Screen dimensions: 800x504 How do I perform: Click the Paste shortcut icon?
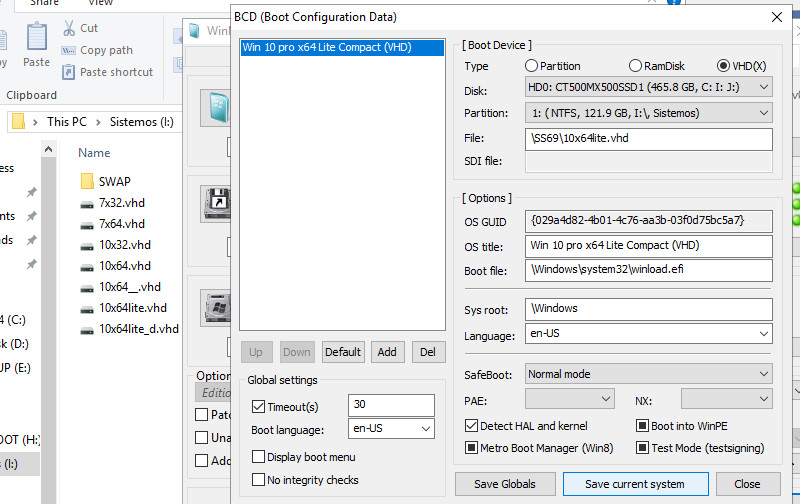pos(68,72)
